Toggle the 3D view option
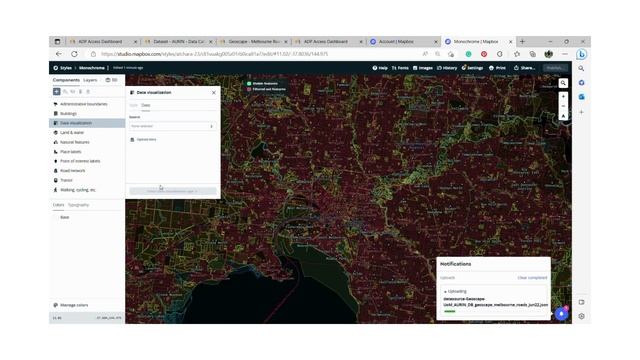Image resolution: width=640 pixels, height=360 pixels. [x=111, y=80]
